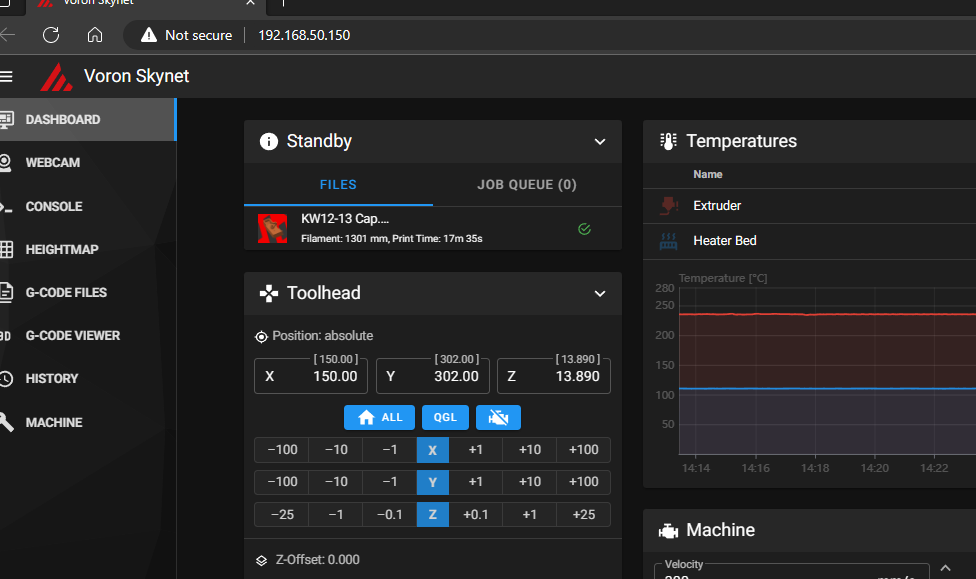
Task: Move Z axis by -25
Action: coord(282,514)
